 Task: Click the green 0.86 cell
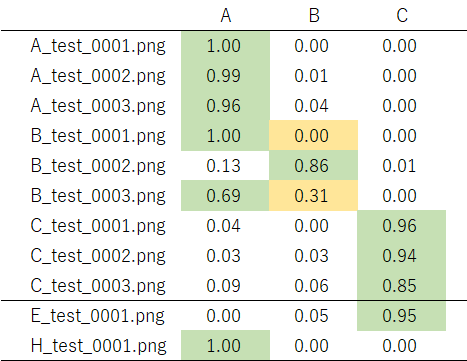(x=313, y=165)
